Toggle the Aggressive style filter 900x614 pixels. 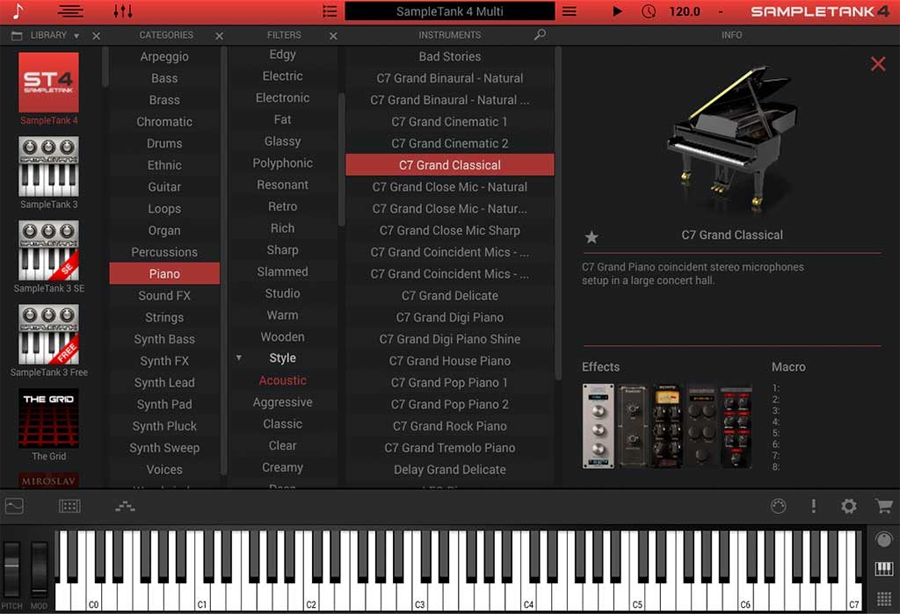(282, 402)
